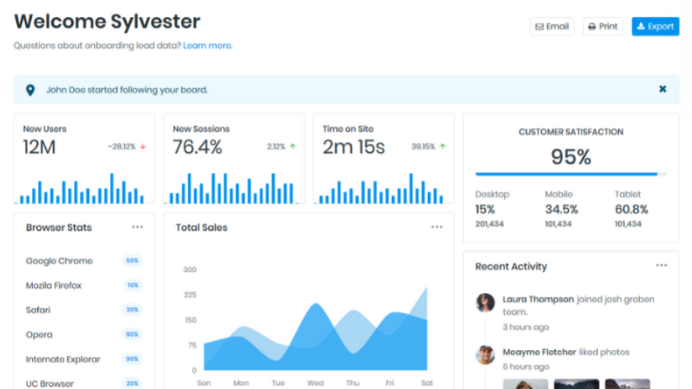Click the Welcome Sylvester heading

107,21
